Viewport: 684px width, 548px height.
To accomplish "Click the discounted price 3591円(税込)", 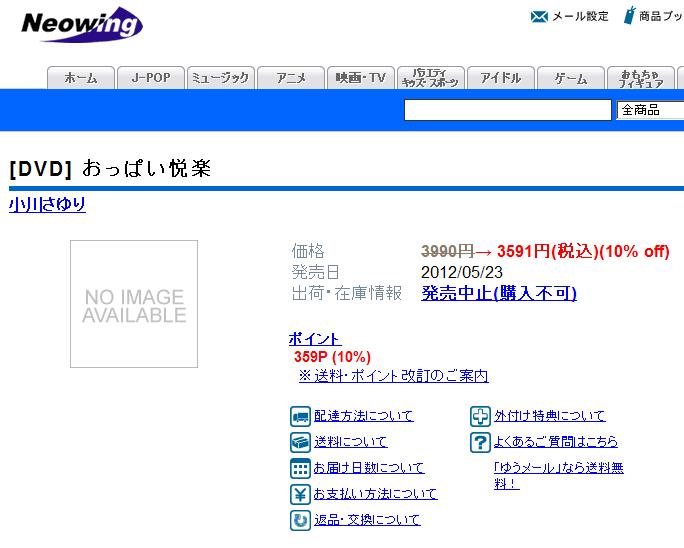I will 548,251.
